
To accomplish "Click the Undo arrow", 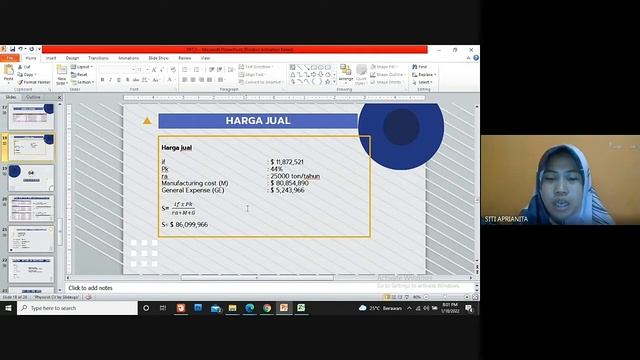I will point(20,49).
